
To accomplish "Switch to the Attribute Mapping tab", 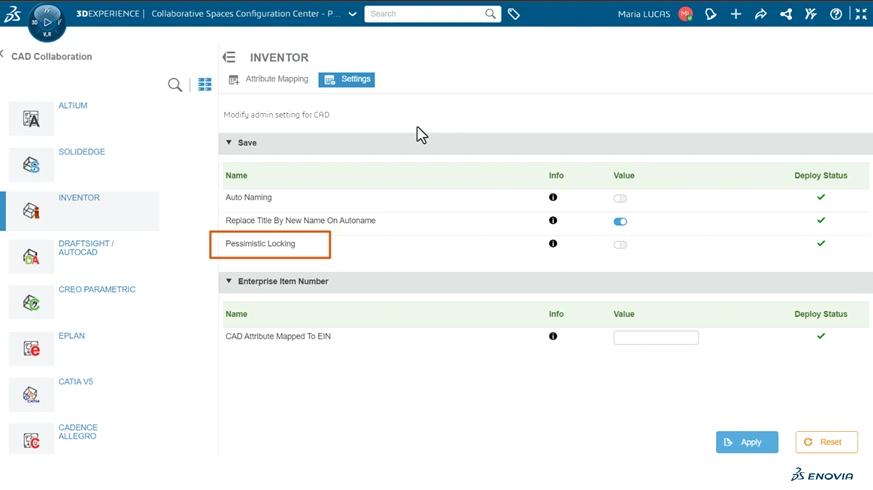I will (x=269, y=79).
